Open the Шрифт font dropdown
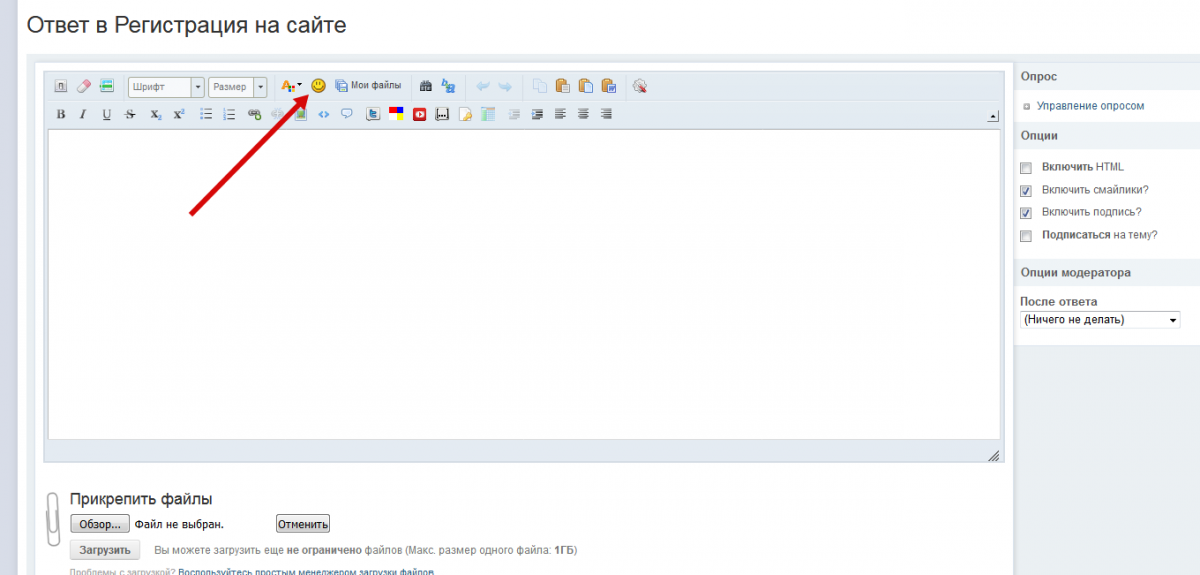1200x575 pixels. pos(166,87)
